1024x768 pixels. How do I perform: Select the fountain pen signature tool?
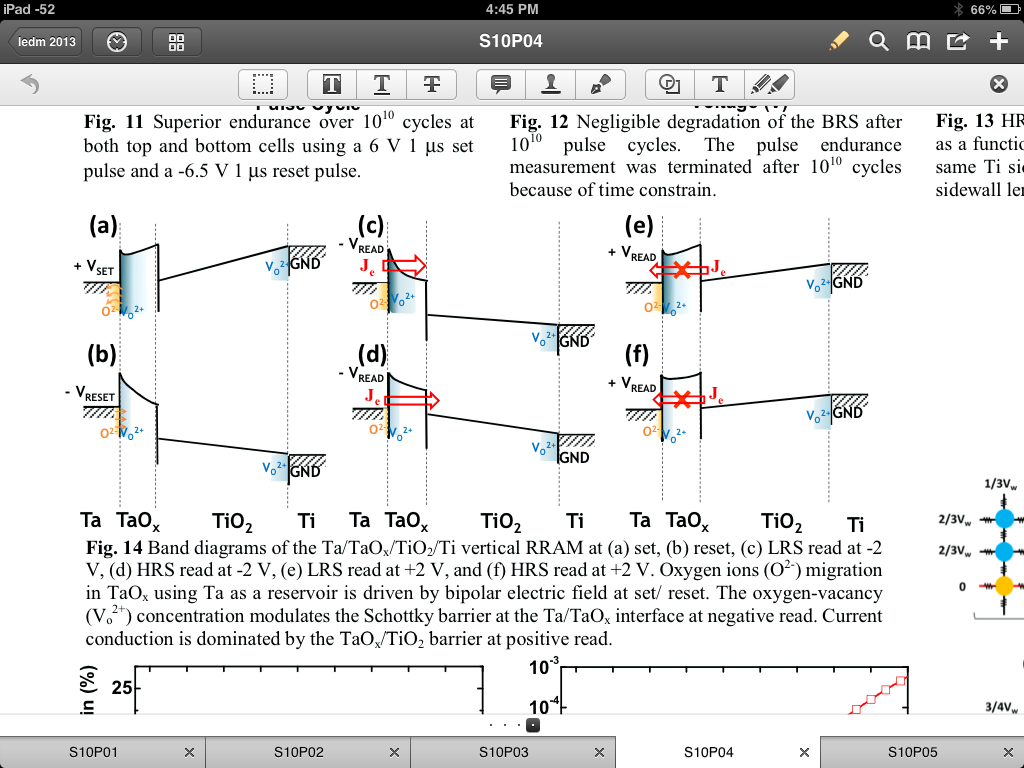tap(600, 85)
